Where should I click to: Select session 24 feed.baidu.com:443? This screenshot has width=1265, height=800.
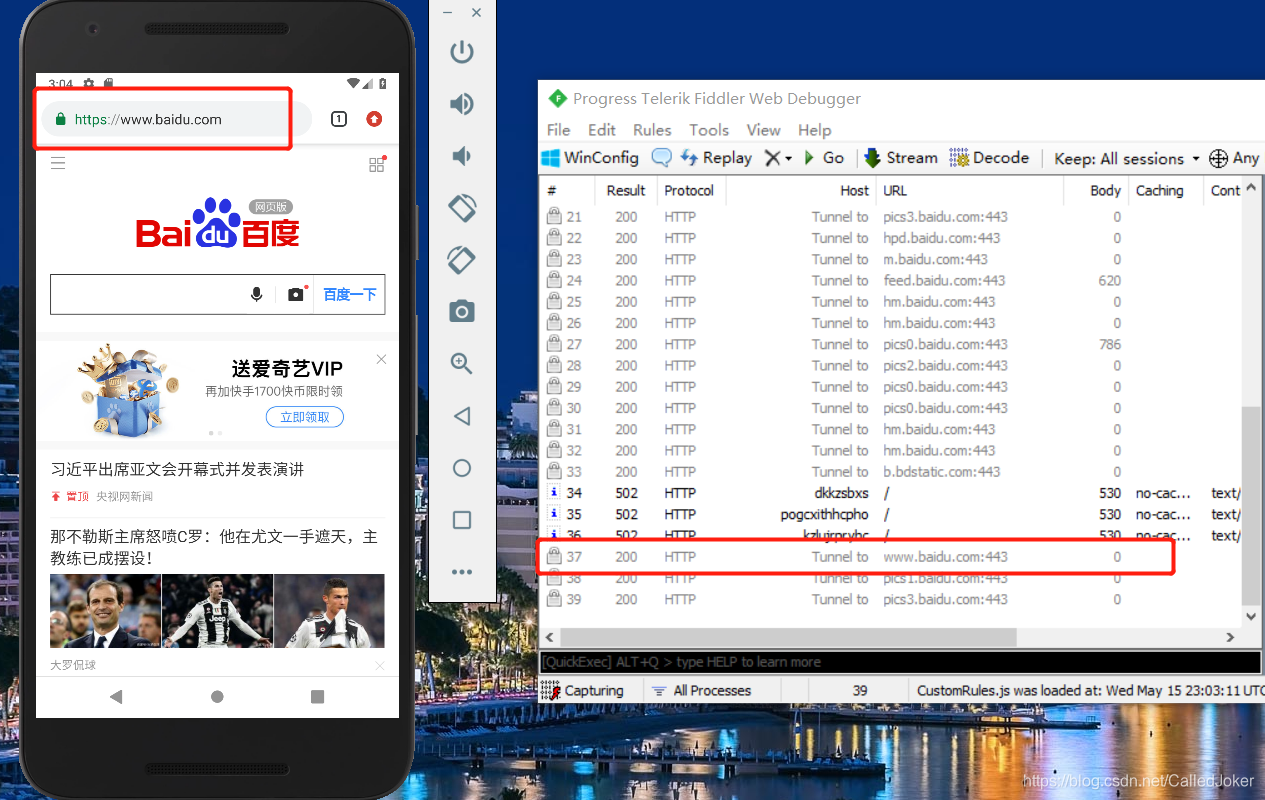pyautogui.click(x=890, y=280)
